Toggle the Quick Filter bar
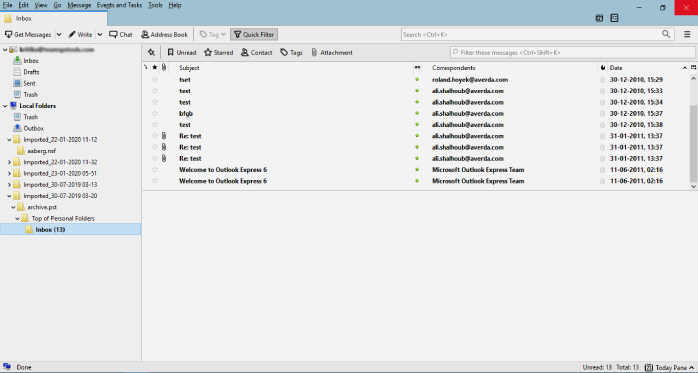The width and height of the screenshot is (698, 373). pos(254,34)
